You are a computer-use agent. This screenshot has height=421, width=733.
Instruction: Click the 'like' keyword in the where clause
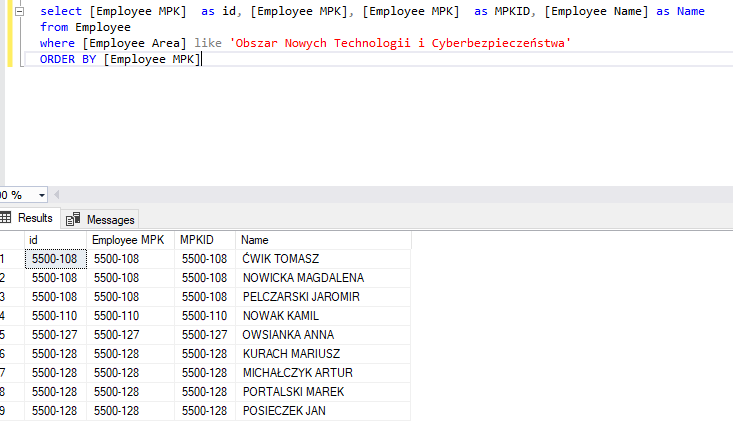pyautogui.click(x=208, y=43)
